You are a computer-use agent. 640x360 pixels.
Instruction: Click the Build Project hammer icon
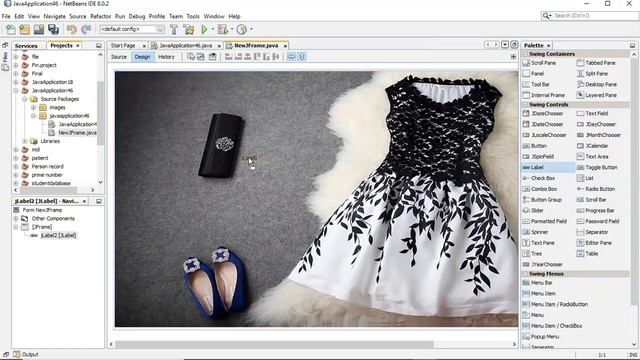(174, 29)
